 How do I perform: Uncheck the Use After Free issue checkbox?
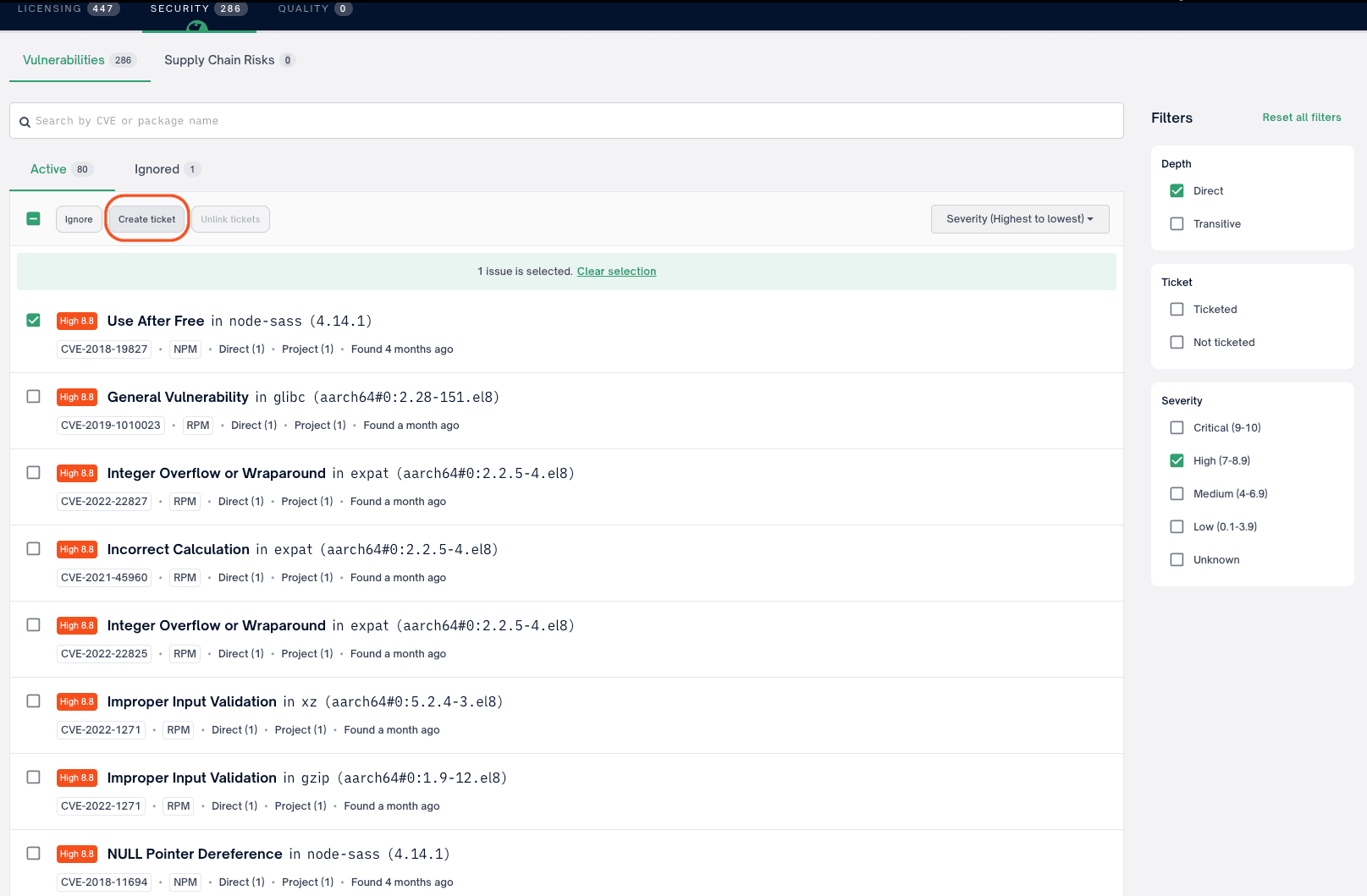point(33,320)
